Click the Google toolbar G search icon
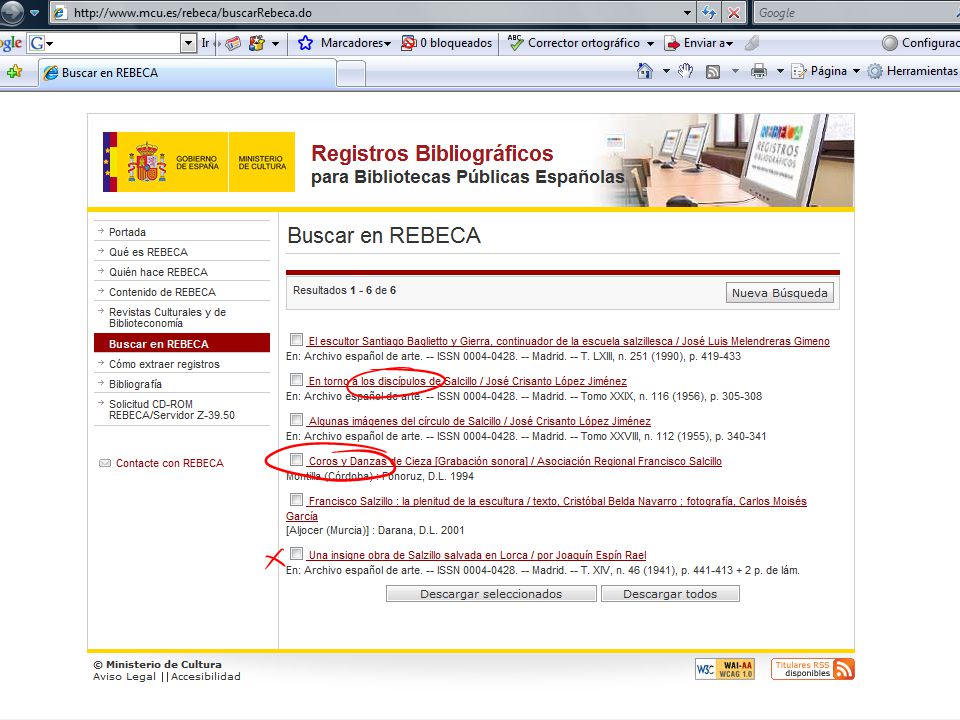Screen dimensions: 960x720 click(x=37, y=43)
